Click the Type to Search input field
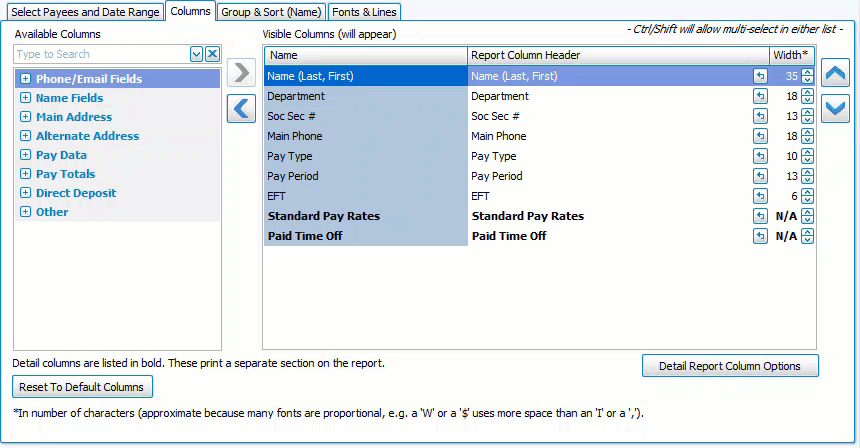The width and height of the screenshot is (860, 448). point(100,54)
